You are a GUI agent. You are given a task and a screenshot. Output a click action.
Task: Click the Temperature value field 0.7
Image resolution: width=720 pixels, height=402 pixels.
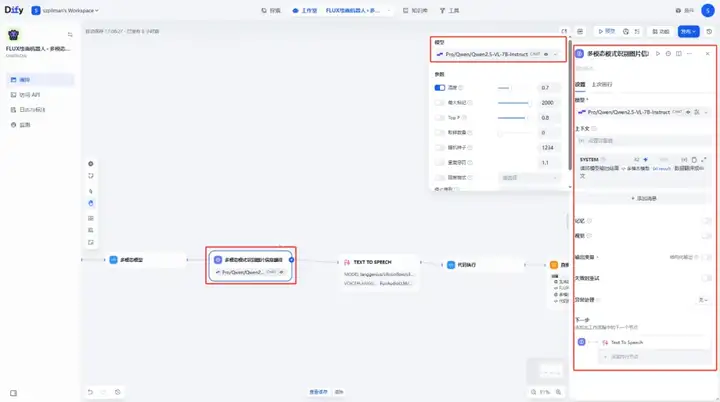pyautogui.click(x=548, y=87)
